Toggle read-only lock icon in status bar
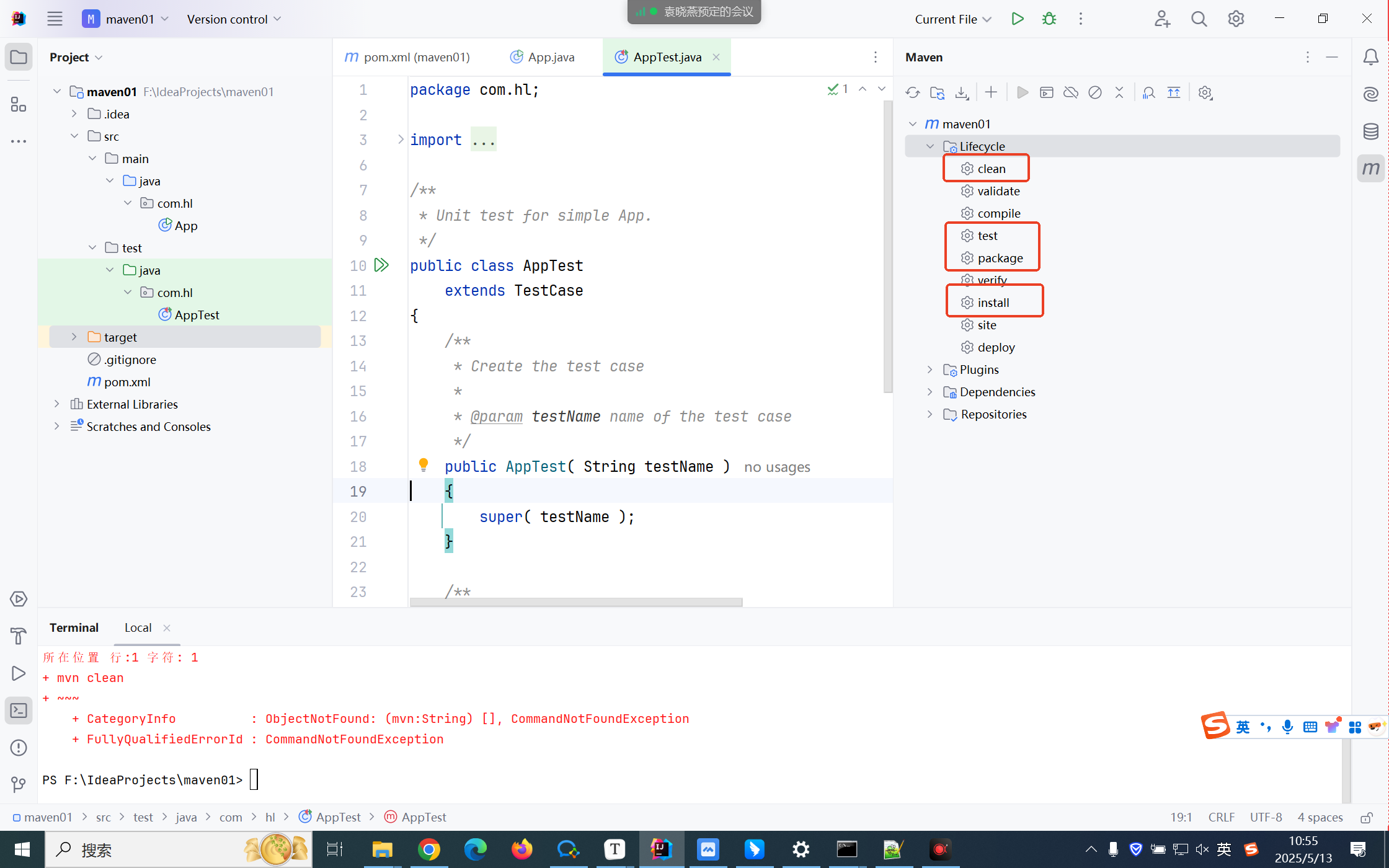Viewport: 1389px width, 868px height. coord(1366,818)
